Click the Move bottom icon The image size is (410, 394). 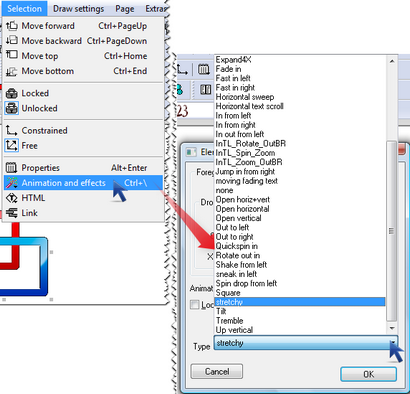12,71
